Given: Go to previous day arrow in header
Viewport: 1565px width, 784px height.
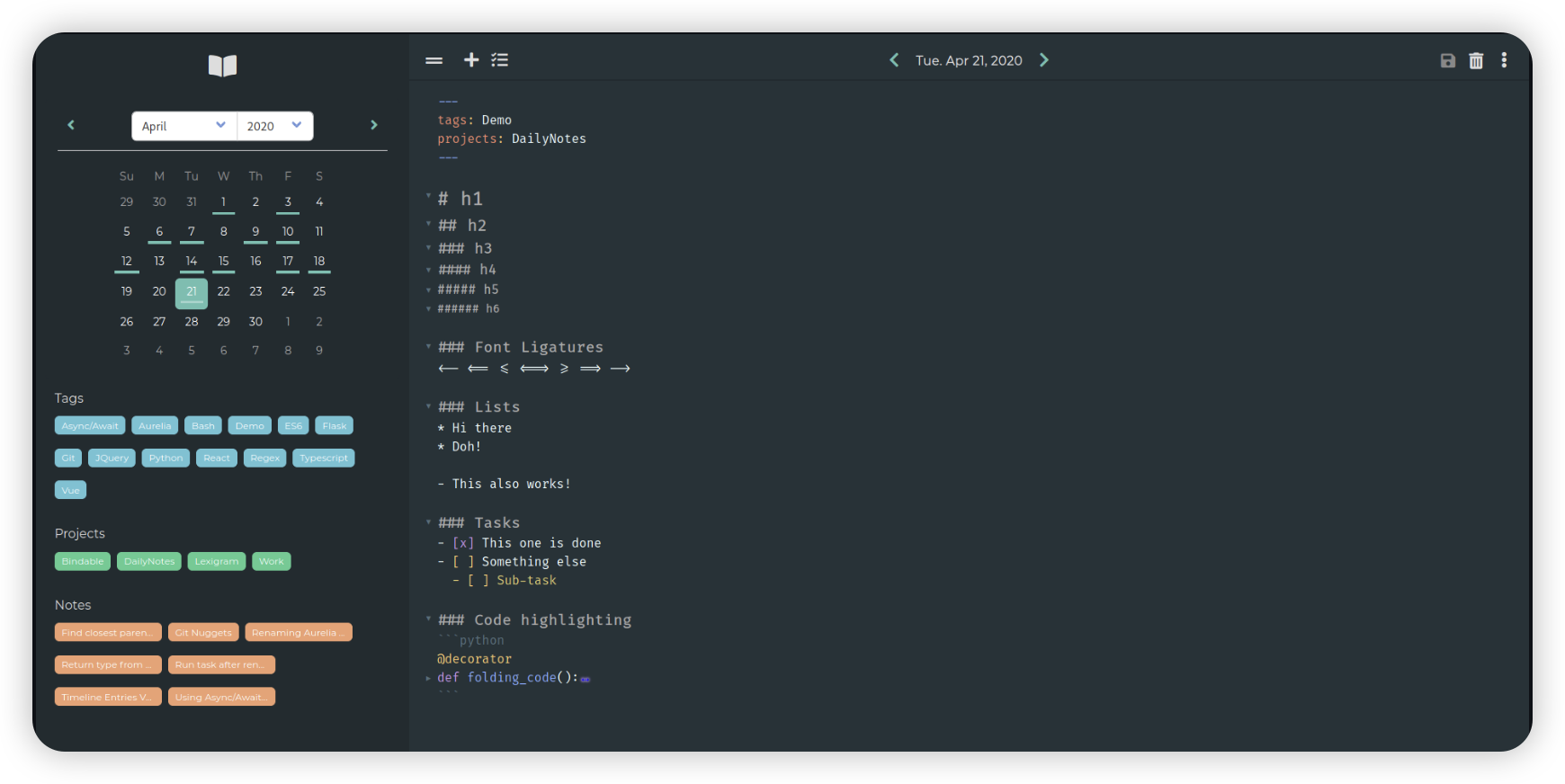Looking at the screenshot, I should (x=894, y=59).
